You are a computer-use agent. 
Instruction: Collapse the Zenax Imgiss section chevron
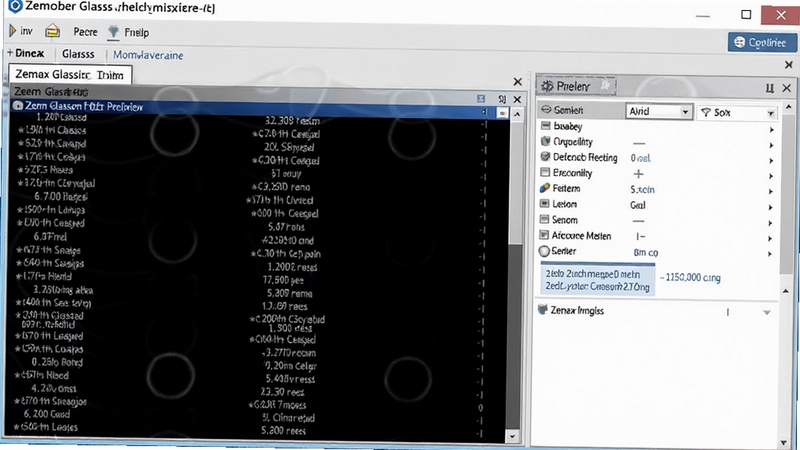(766, 312)
